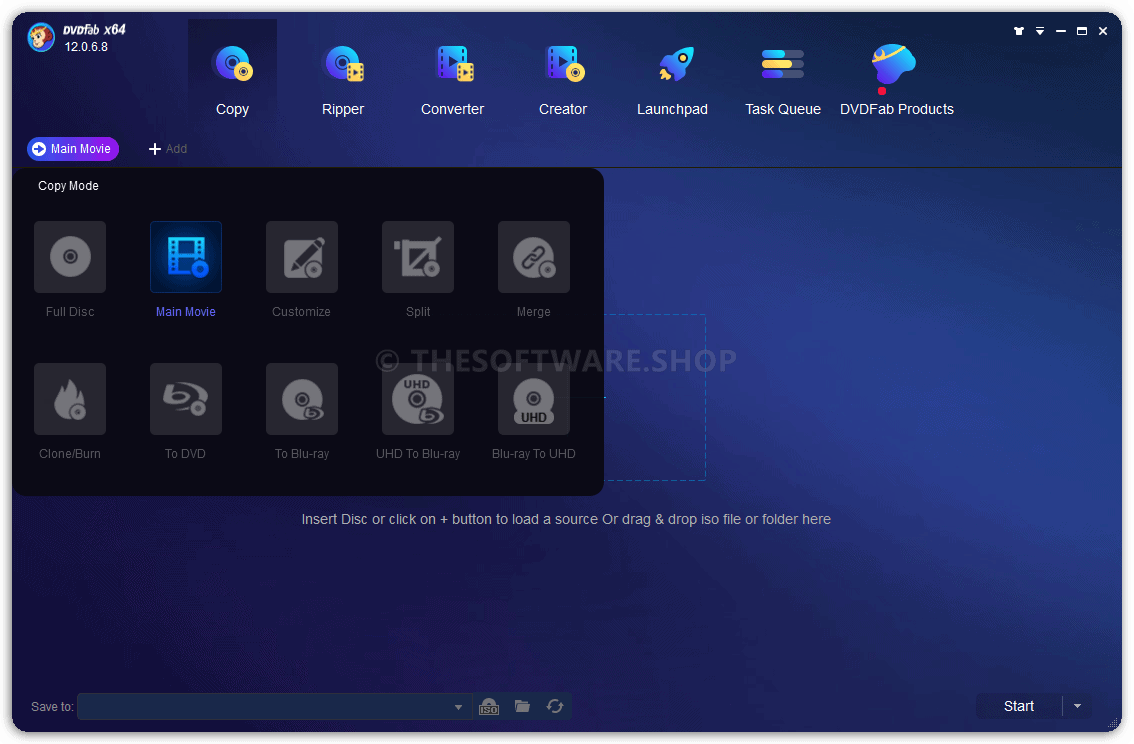Click the version number 12.0.6.8

(x=86, y=47)
